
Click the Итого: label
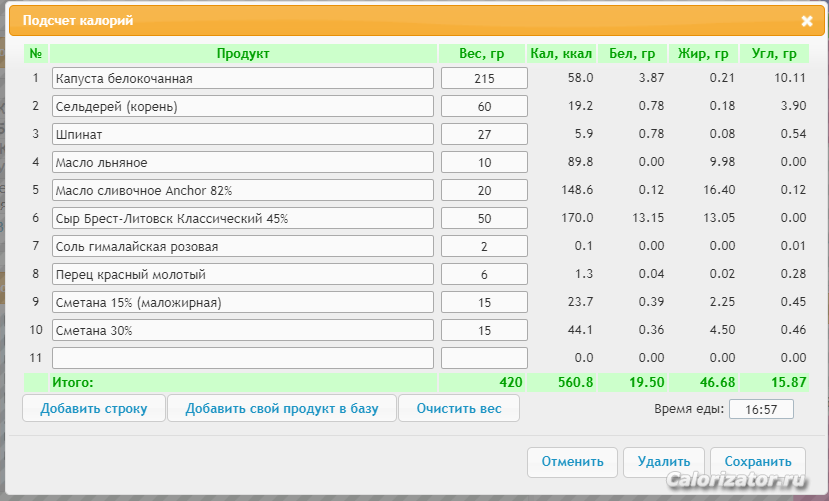pos(72,382)
